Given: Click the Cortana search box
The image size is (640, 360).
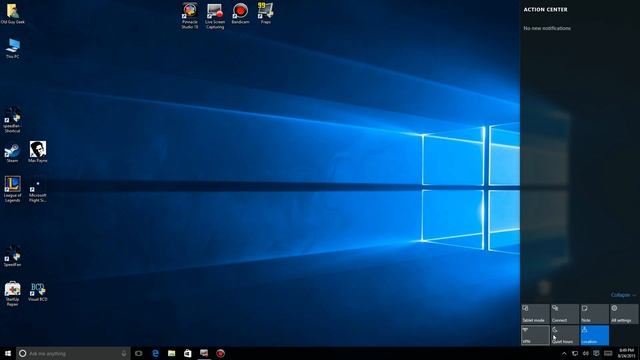Looking at the screenshot, I should [x=73, y=353].
